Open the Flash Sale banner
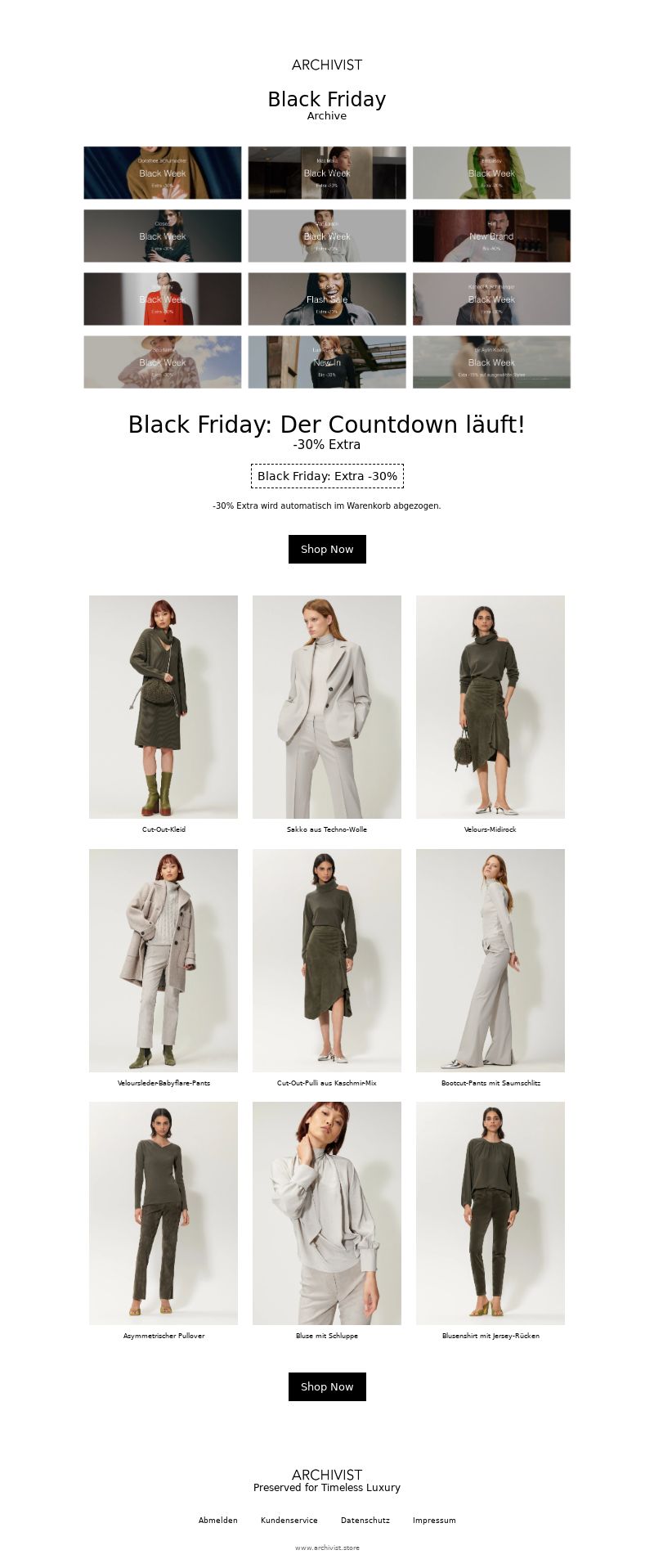 coord(327,299)
